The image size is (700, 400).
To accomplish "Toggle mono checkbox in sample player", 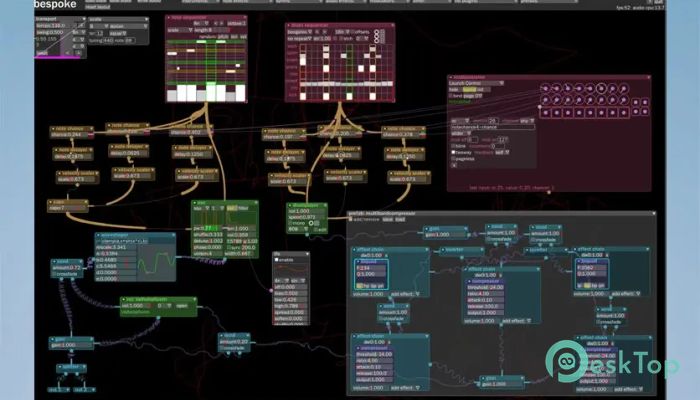I will [x=291, y=223].
